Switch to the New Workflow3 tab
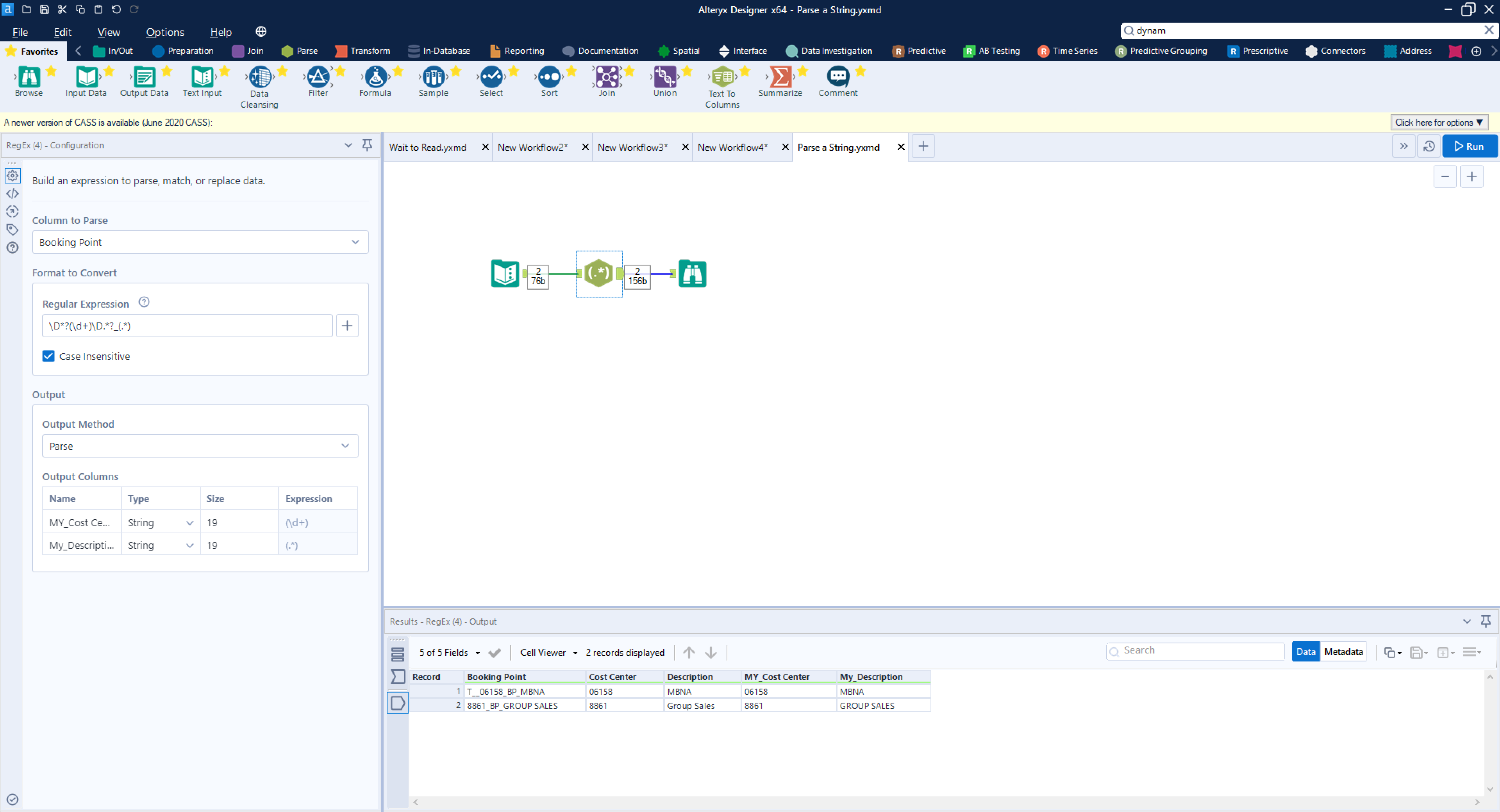Screen dimensions: 1500x812 (632, 147)
